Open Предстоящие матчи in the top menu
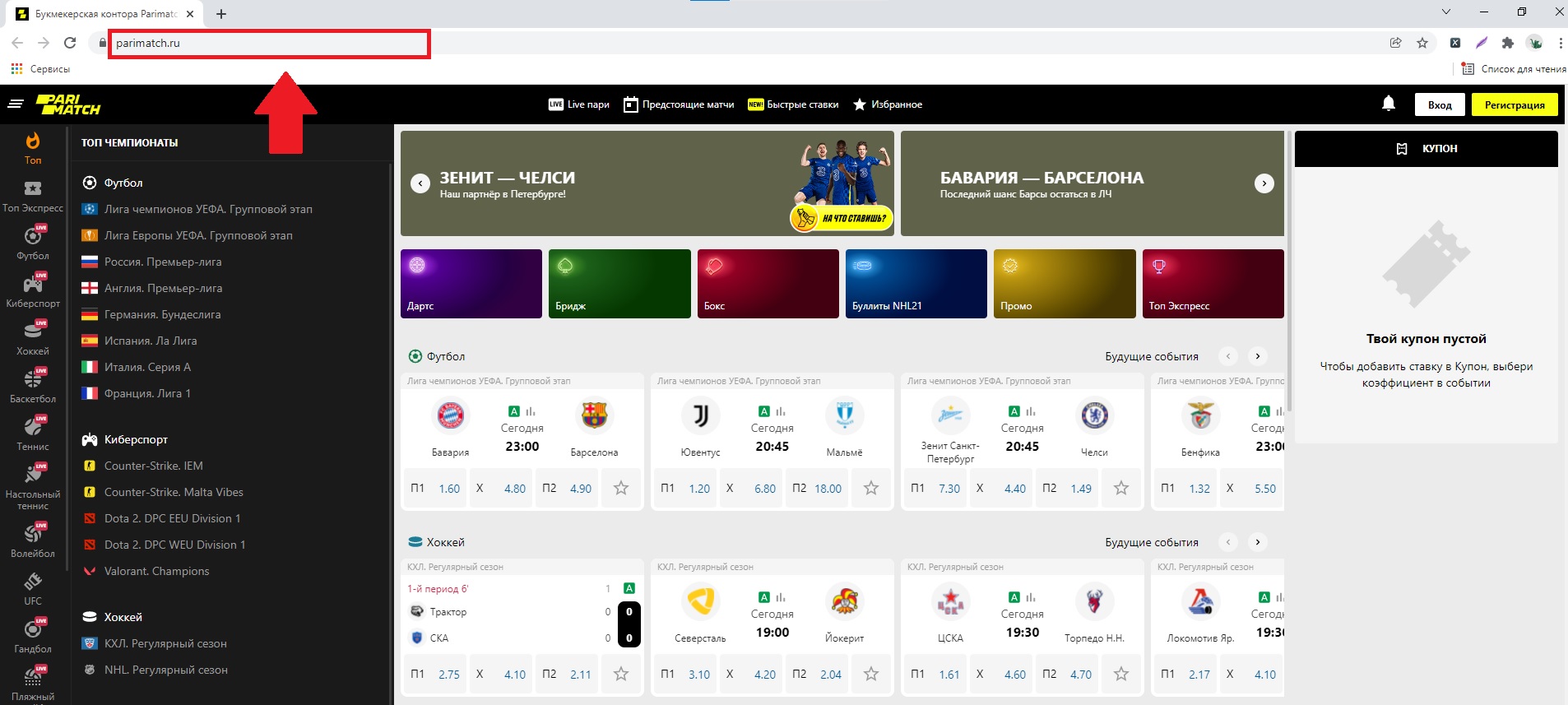This screenshot has width=1568, height=705. tap(679, 104)
